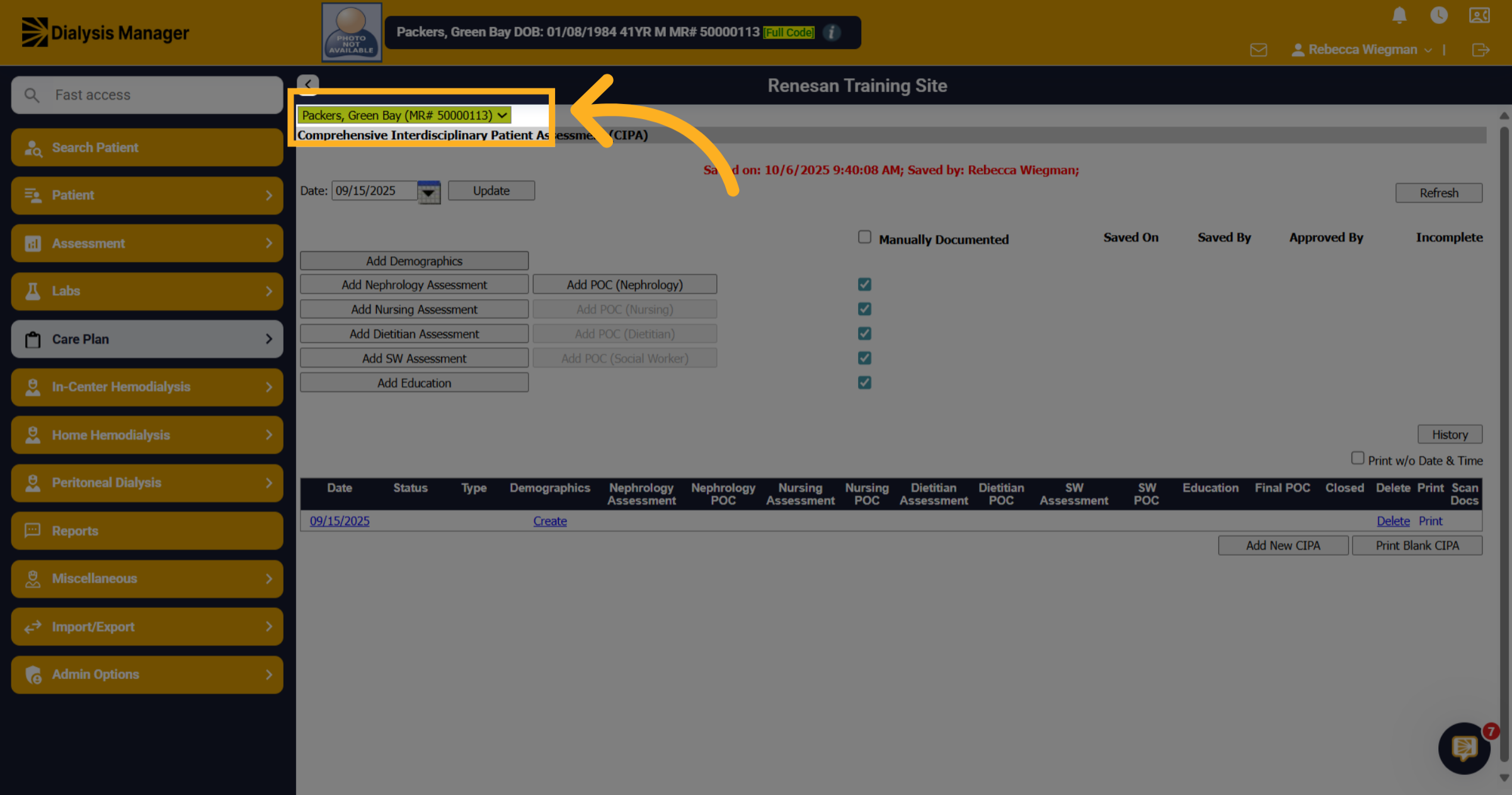Expand In-Center Hemodialysis menu

tap(147, 387)
